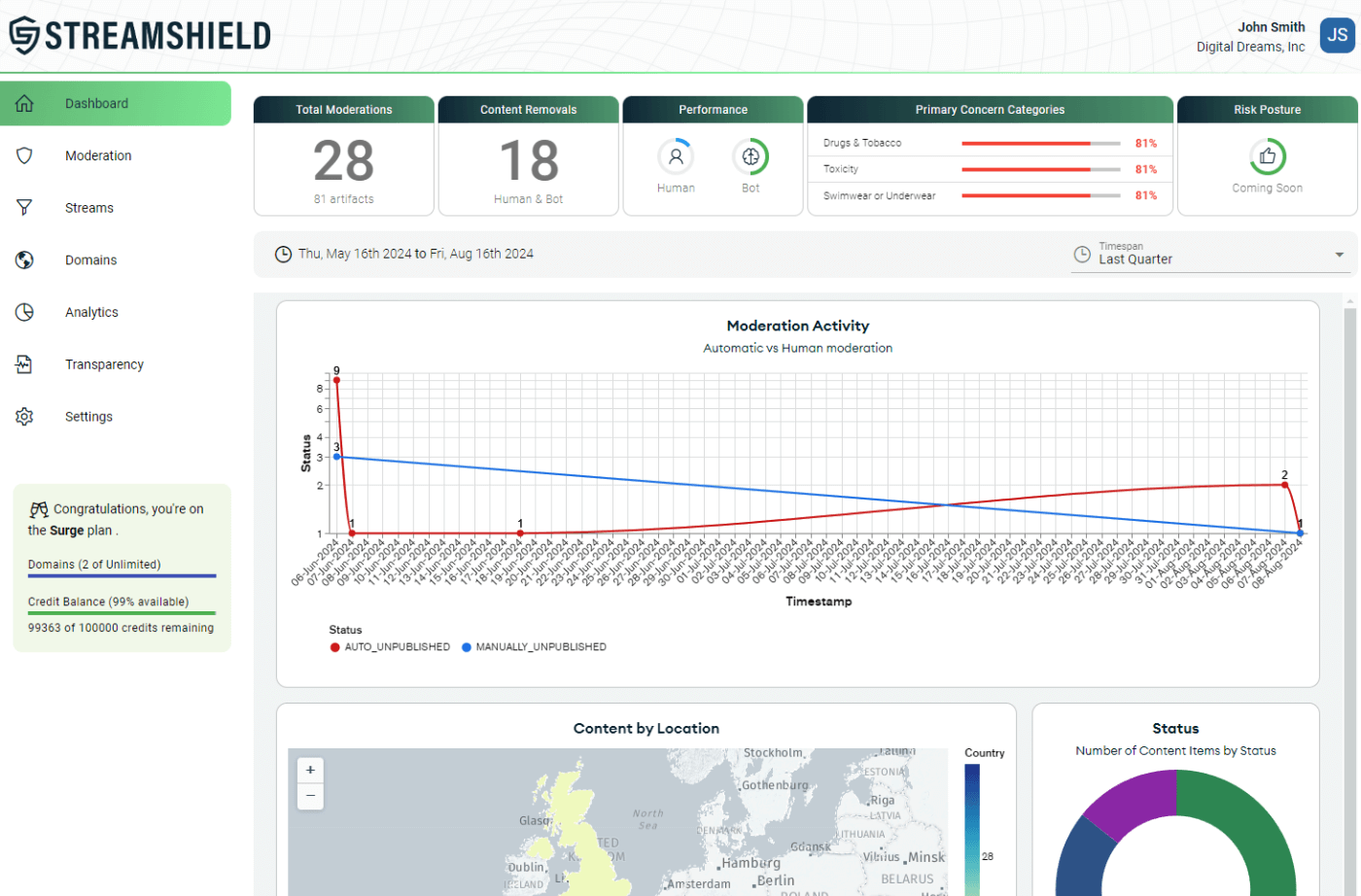Viewport: 1361px width, 896px height.
Task: Click the Credit Balance progress bar
Action: pos(122,613)
